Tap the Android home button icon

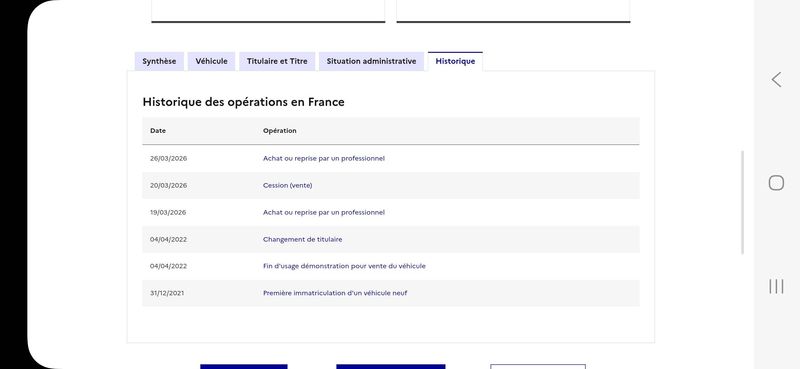coord(776,183)
